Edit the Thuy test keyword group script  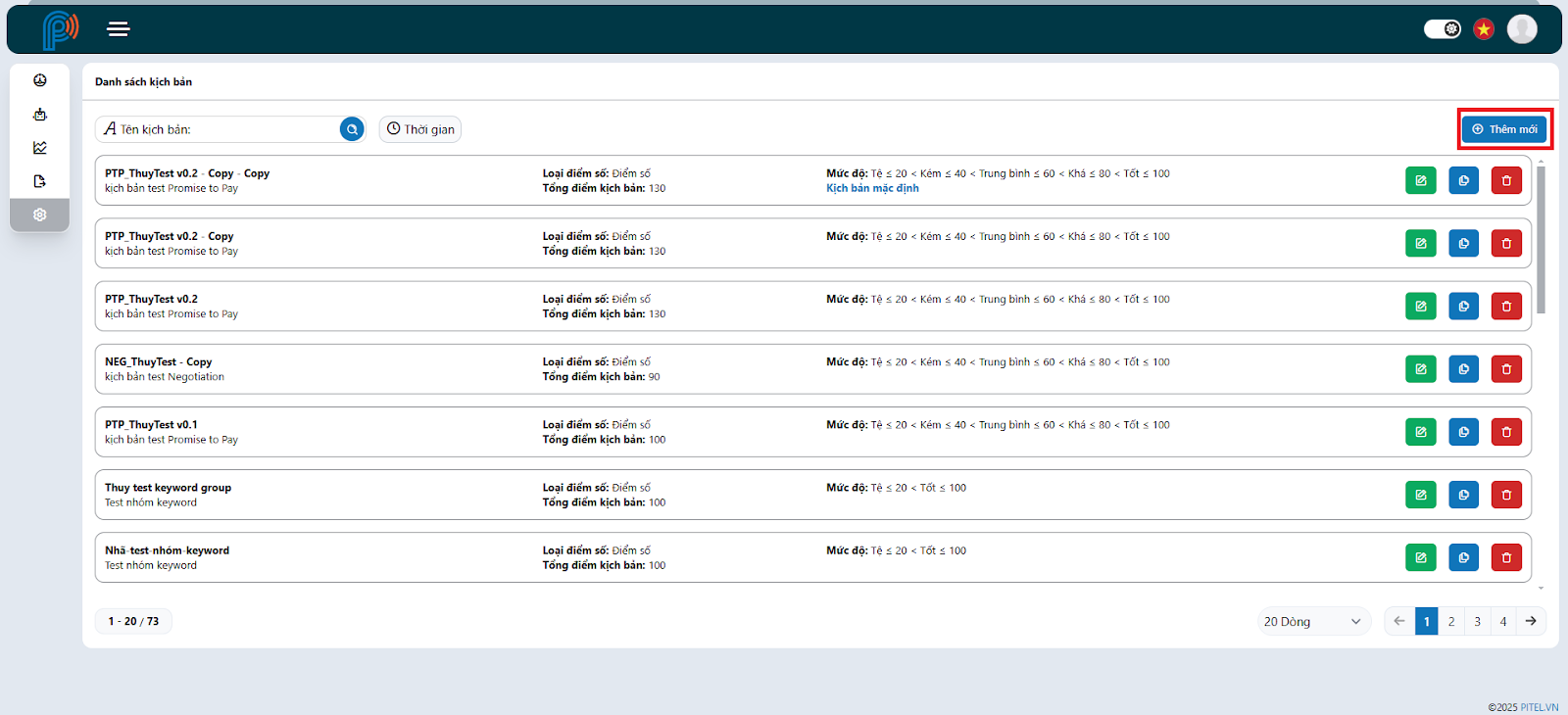(1421, 495)
